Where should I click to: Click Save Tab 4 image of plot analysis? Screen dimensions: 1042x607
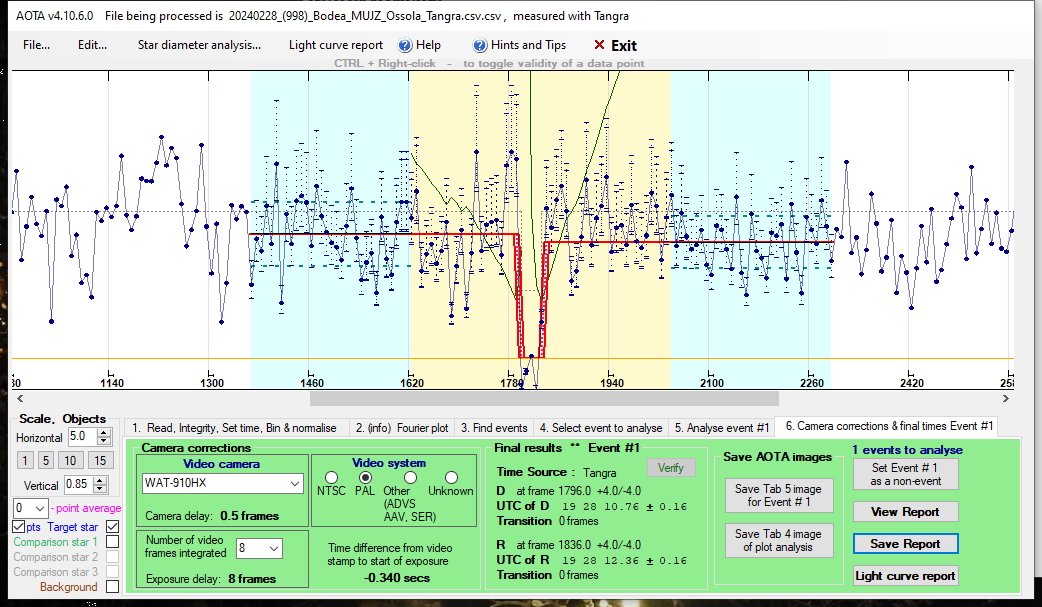779,541
